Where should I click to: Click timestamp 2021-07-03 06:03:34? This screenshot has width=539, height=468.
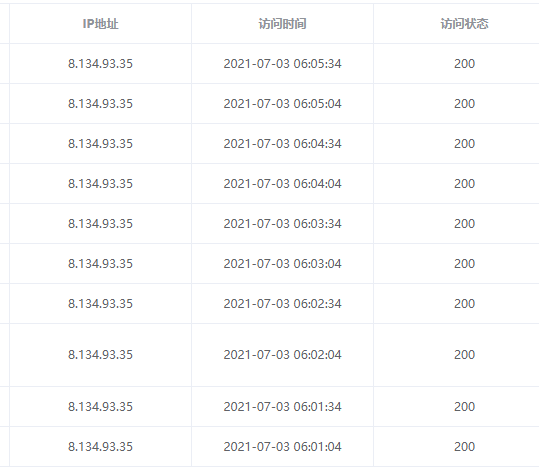click(x=282, y=224)
